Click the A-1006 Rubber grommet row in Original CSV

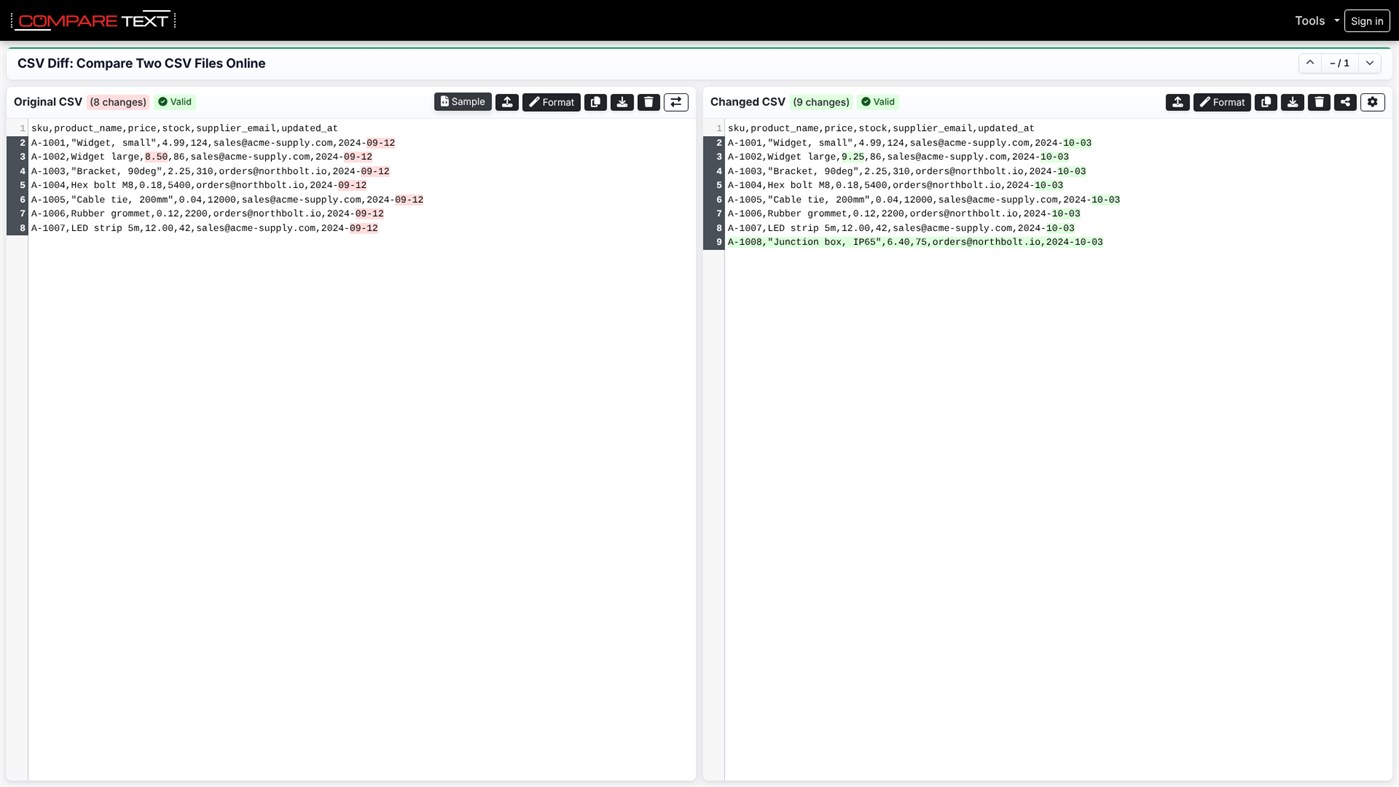pos(207,214)
